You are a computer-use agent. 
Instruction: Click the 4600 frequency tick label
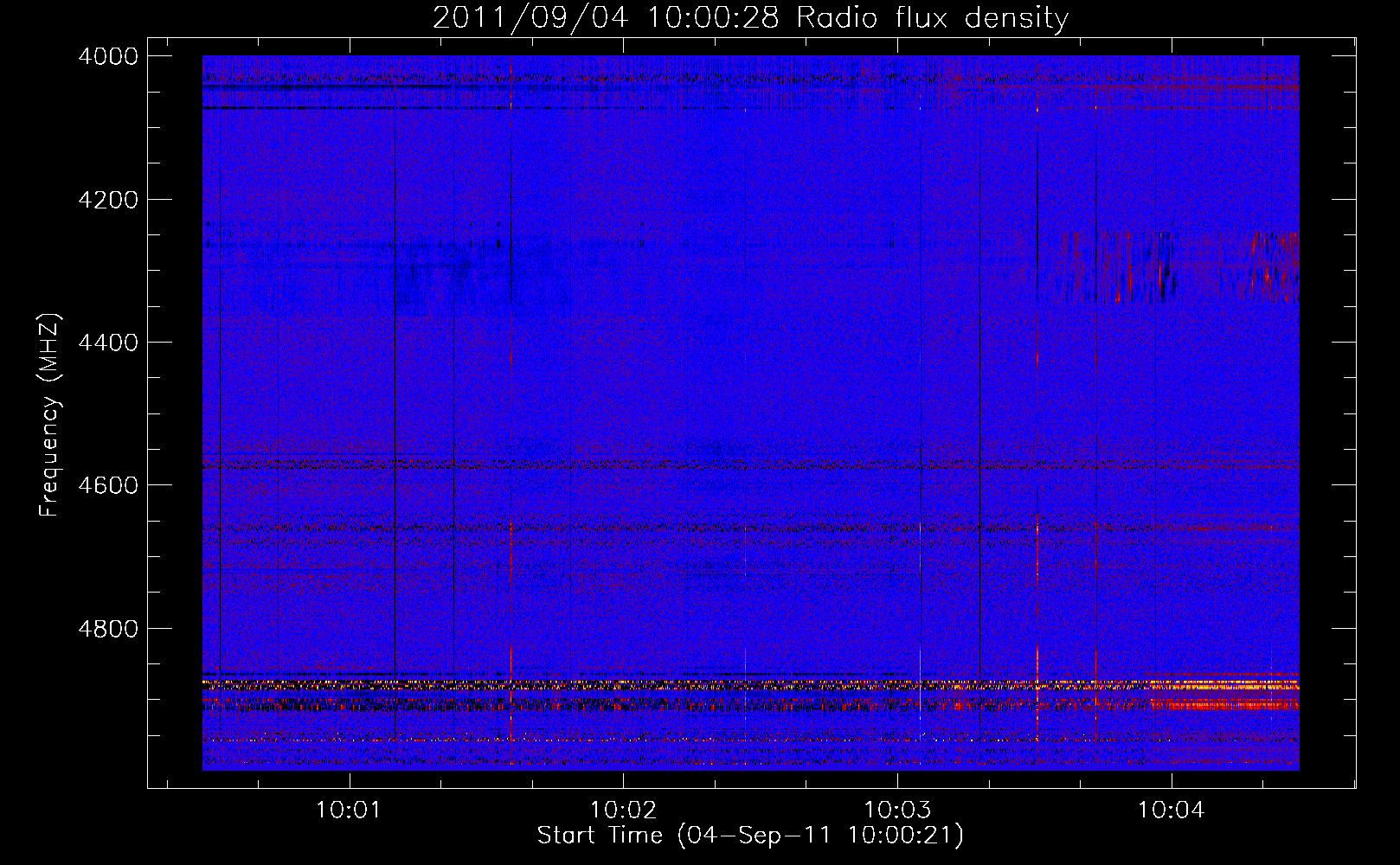tap(108, 485)
